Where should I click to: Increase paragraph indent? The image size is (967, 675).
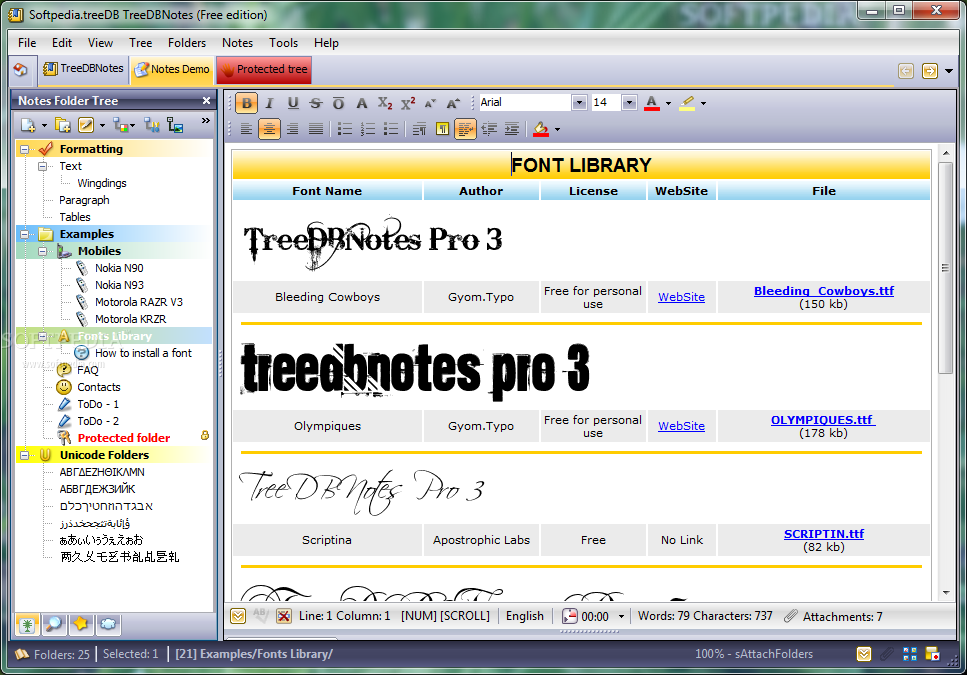coord(511,129)
